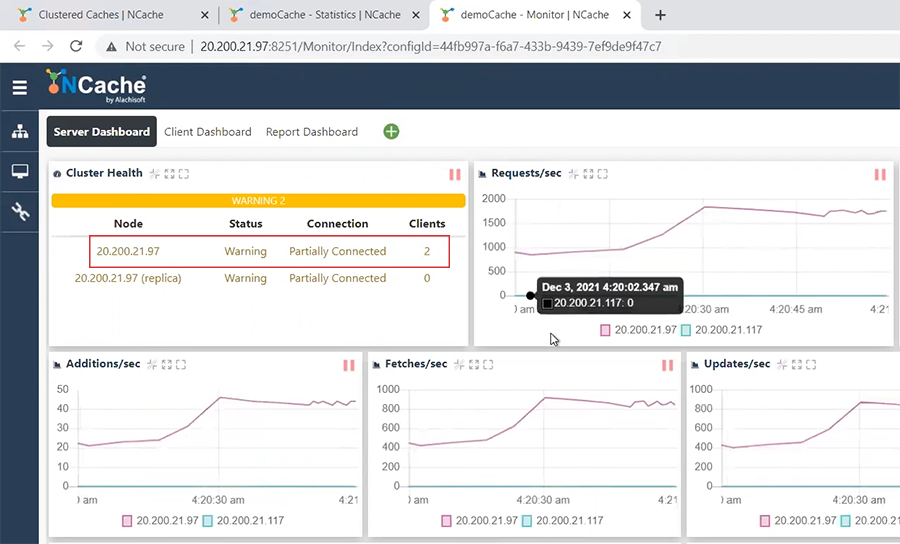Toggle 20.200.21.97 series in Additions/sec legend

pos(160,520)
